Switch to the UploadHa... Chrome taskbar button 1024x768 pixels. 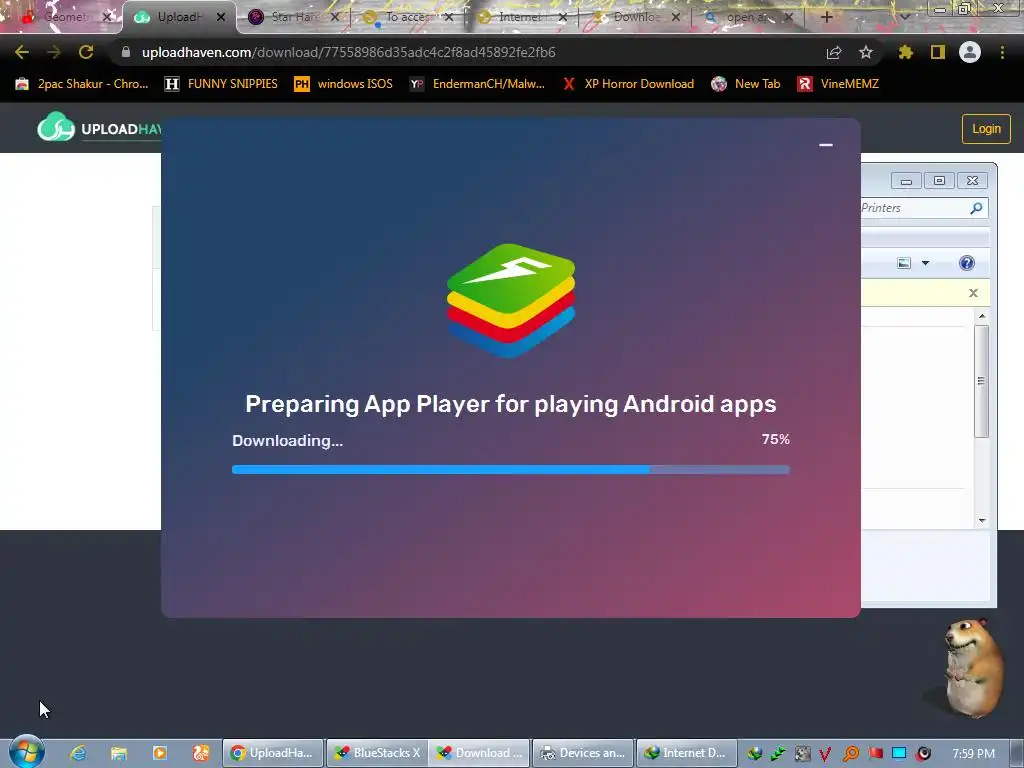(273, 753)
